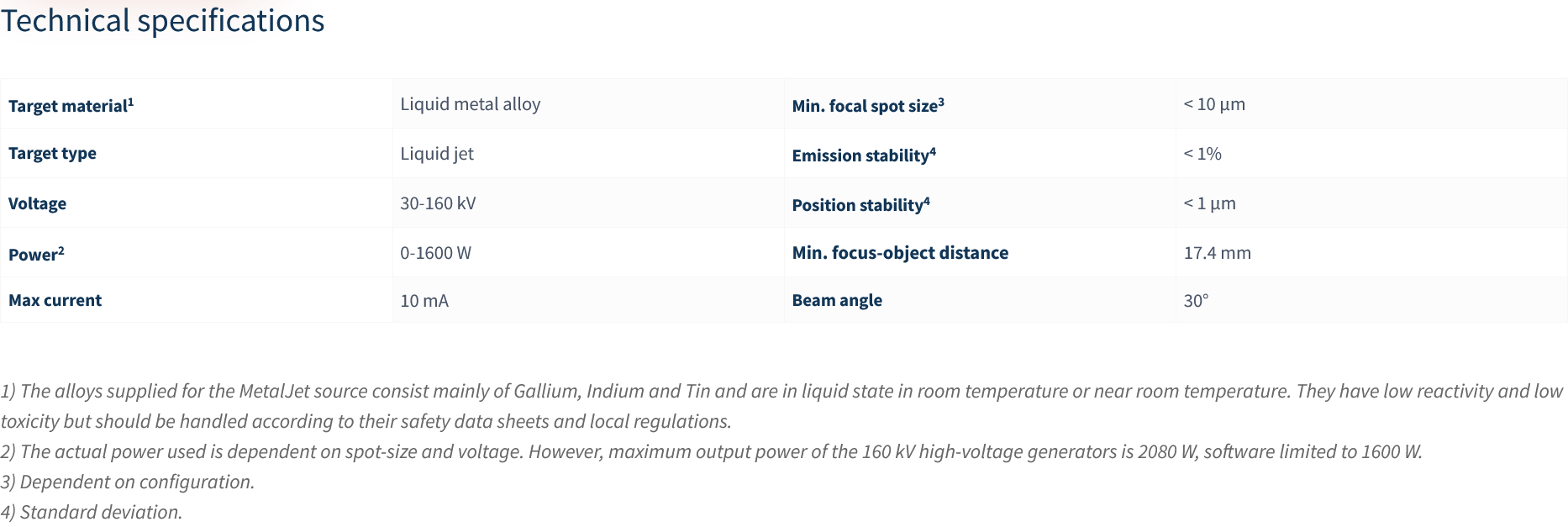Select the 17.4 mm distance value
The image size is (1568, 527).
coord(1217,253)
